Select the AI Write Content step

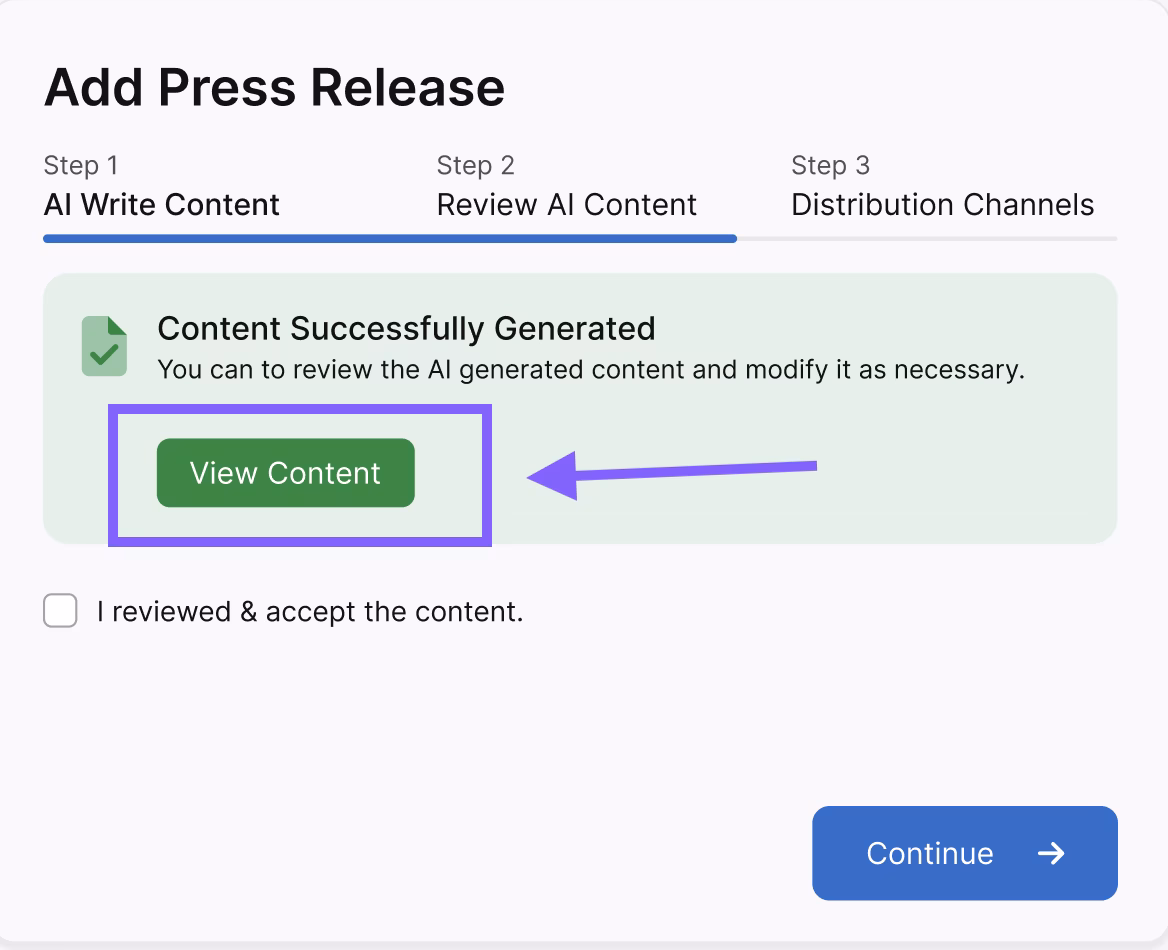tap(161, 205)
